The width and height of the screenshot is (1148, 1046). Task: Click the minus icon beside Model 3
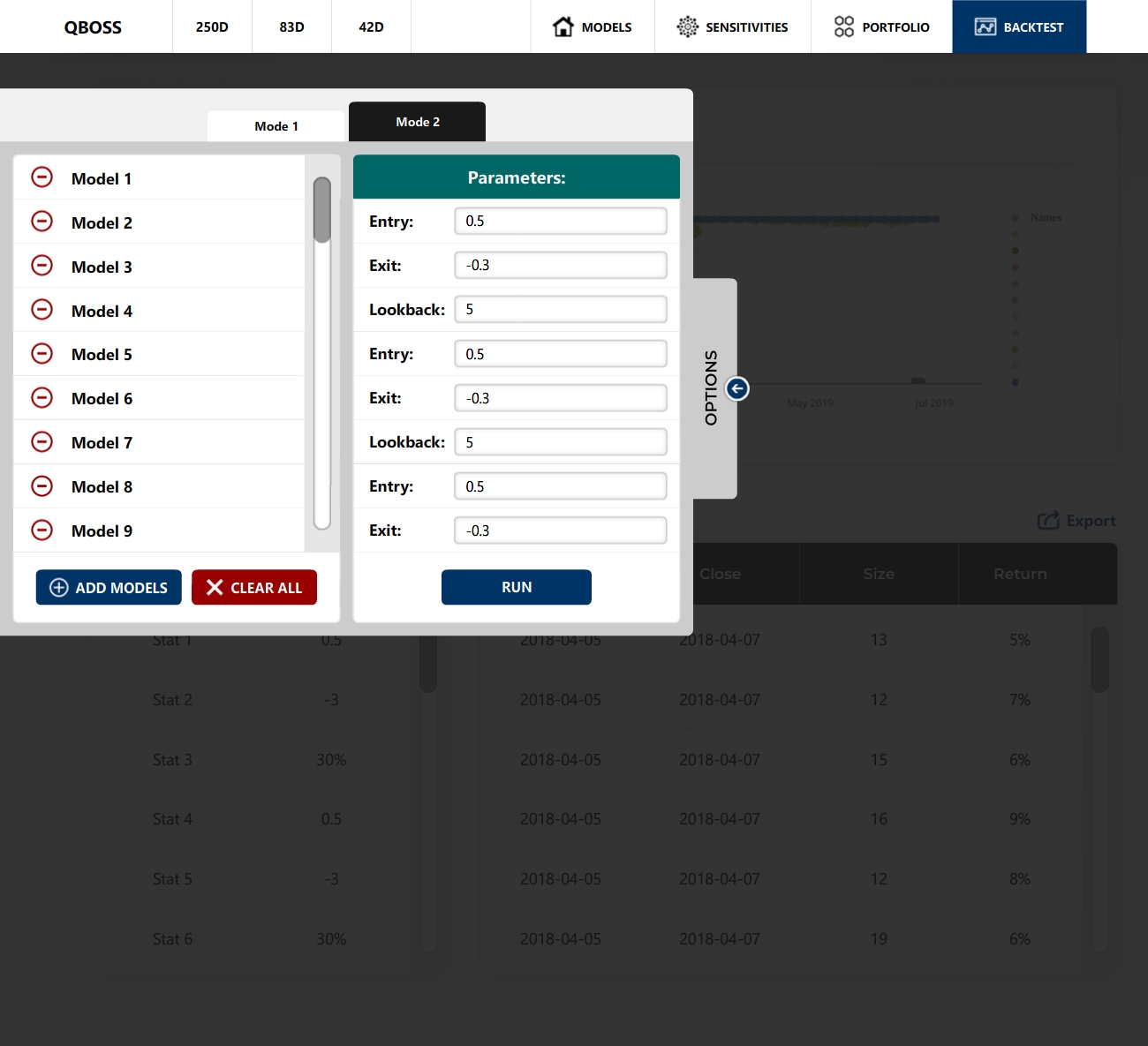click(42, 266)
